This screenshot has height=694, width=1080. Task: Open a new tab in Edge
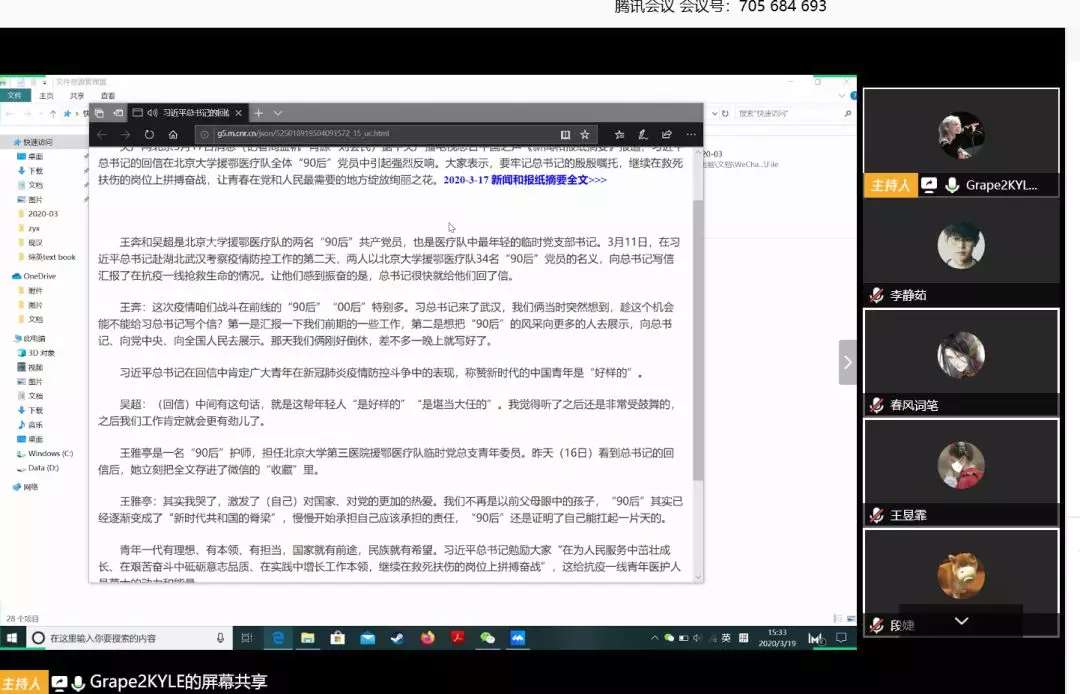258,113
